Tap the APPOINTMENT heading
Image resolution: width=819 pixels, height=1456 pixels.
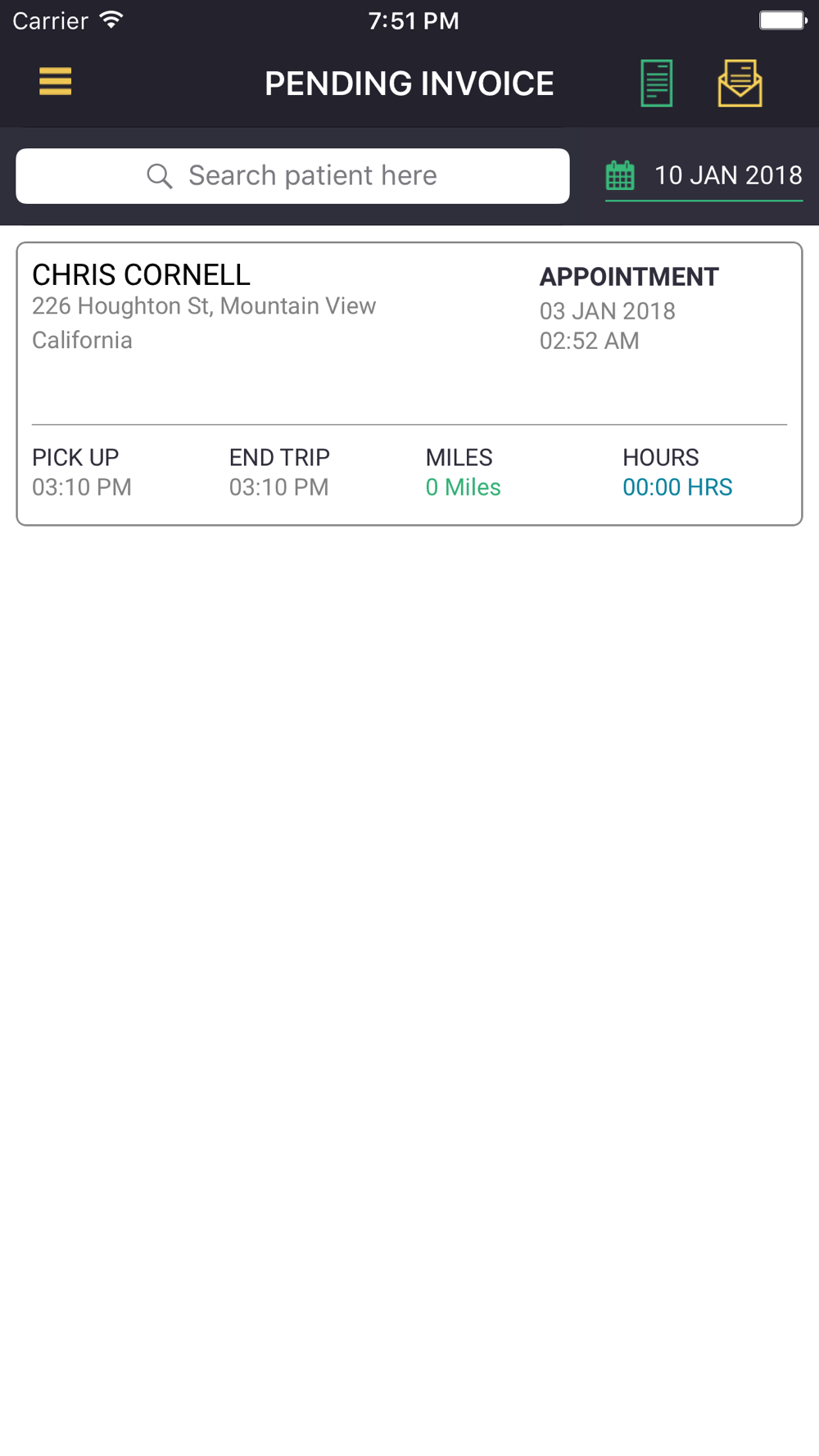tap(628, 278)
